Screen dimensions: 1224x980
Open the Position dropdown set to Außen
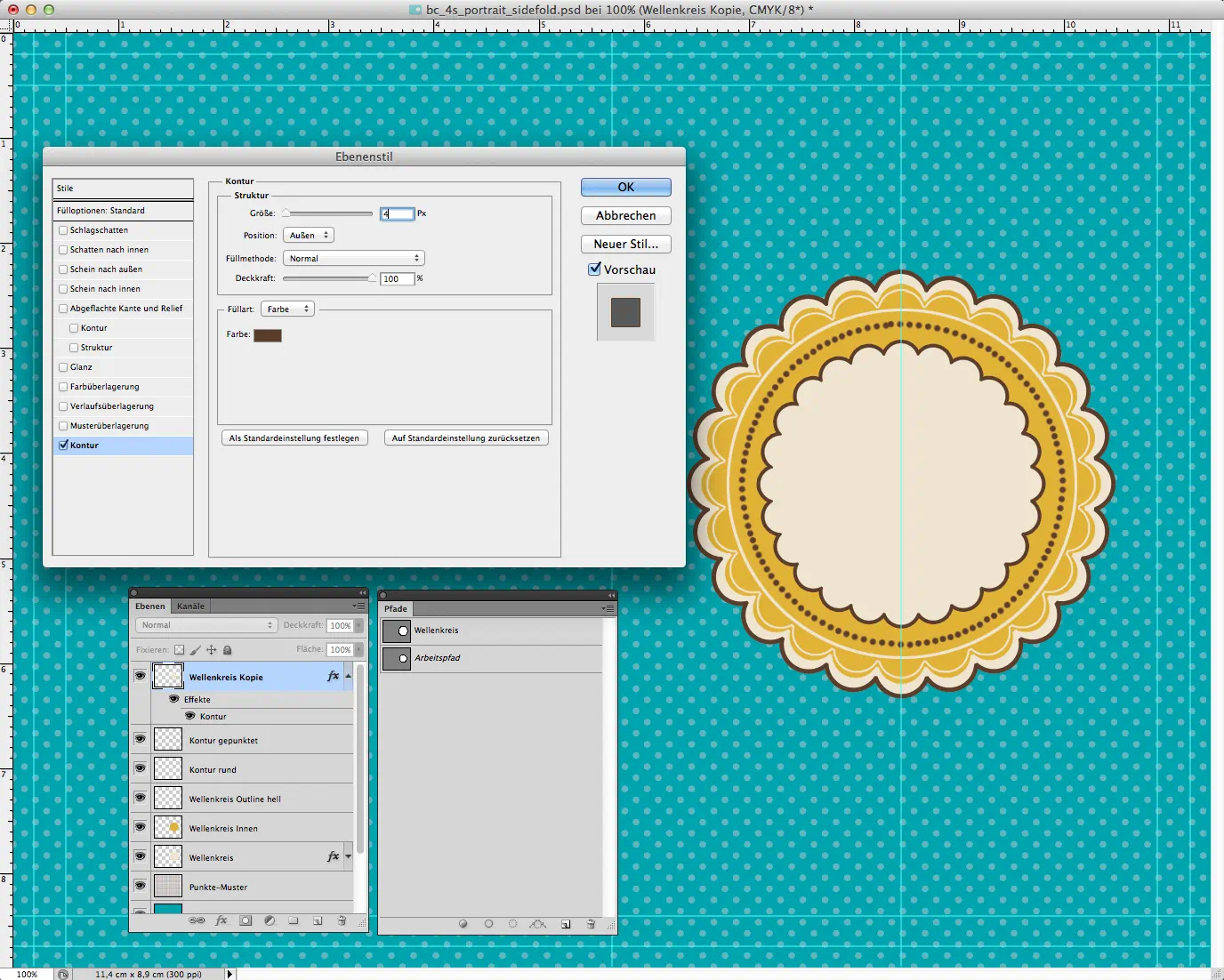tap(309, 236)
